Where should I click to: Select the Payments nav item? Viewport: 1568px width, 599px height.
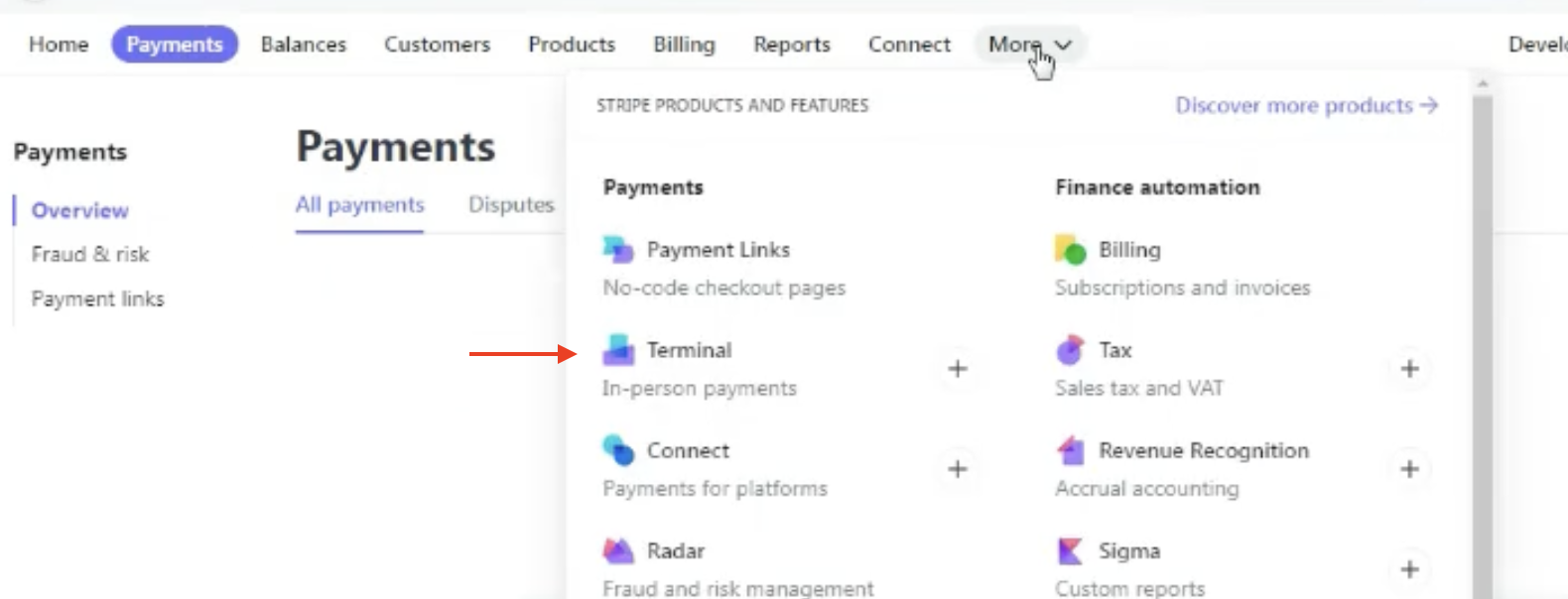[175, 45]
